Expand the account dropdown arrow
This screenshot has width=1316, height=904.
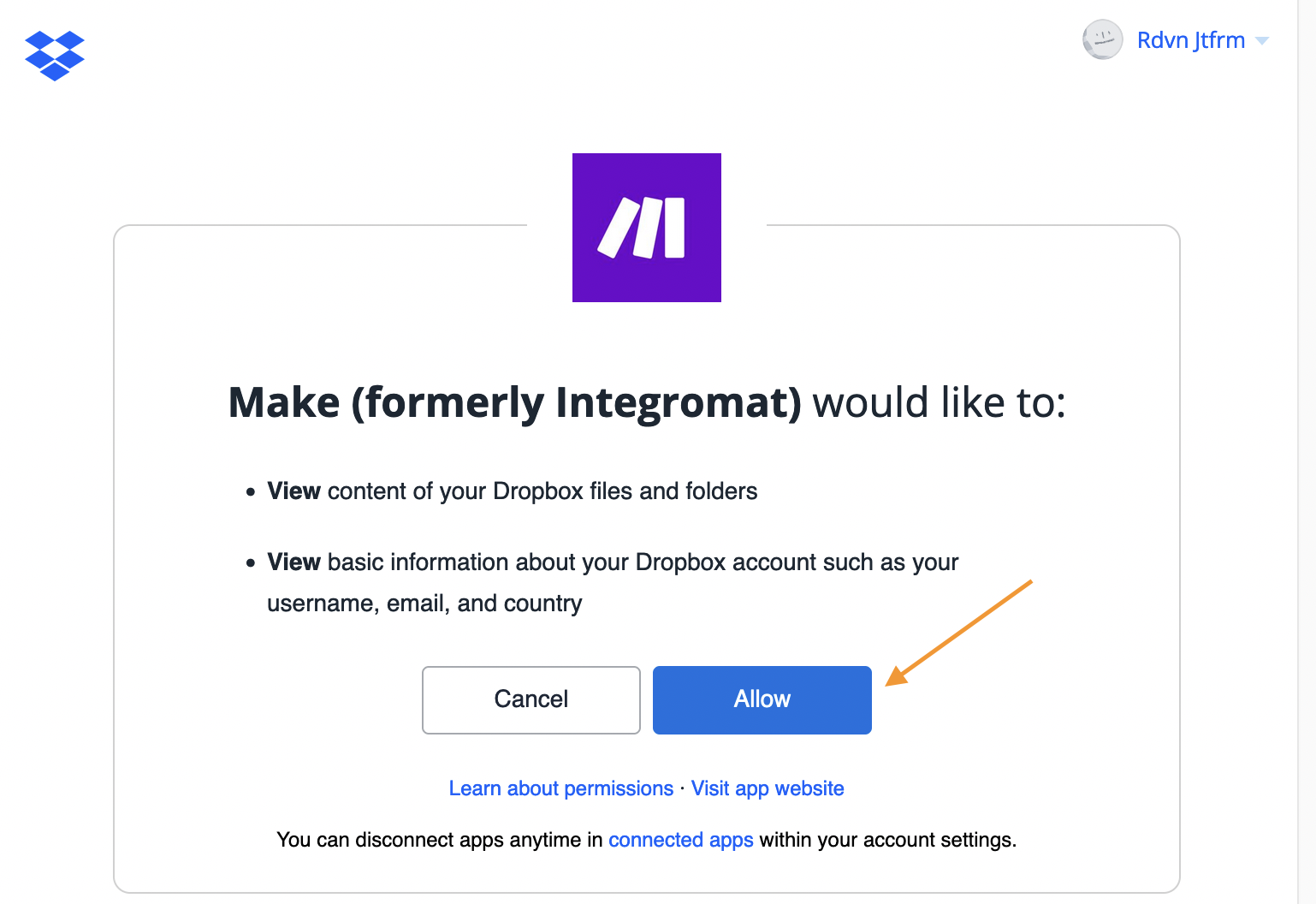tap(1262, 41)
